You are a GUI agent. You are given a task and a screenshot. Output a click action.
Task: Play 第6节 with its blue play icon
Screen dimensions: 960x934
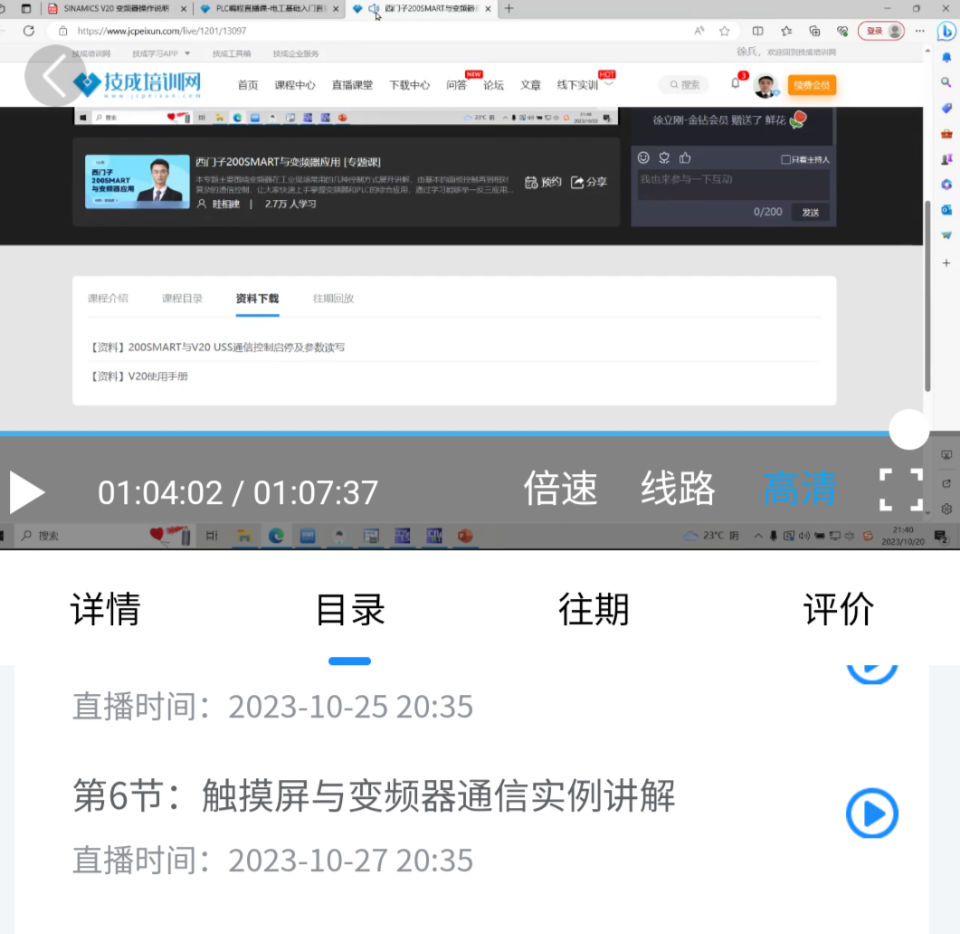(872, 813)
